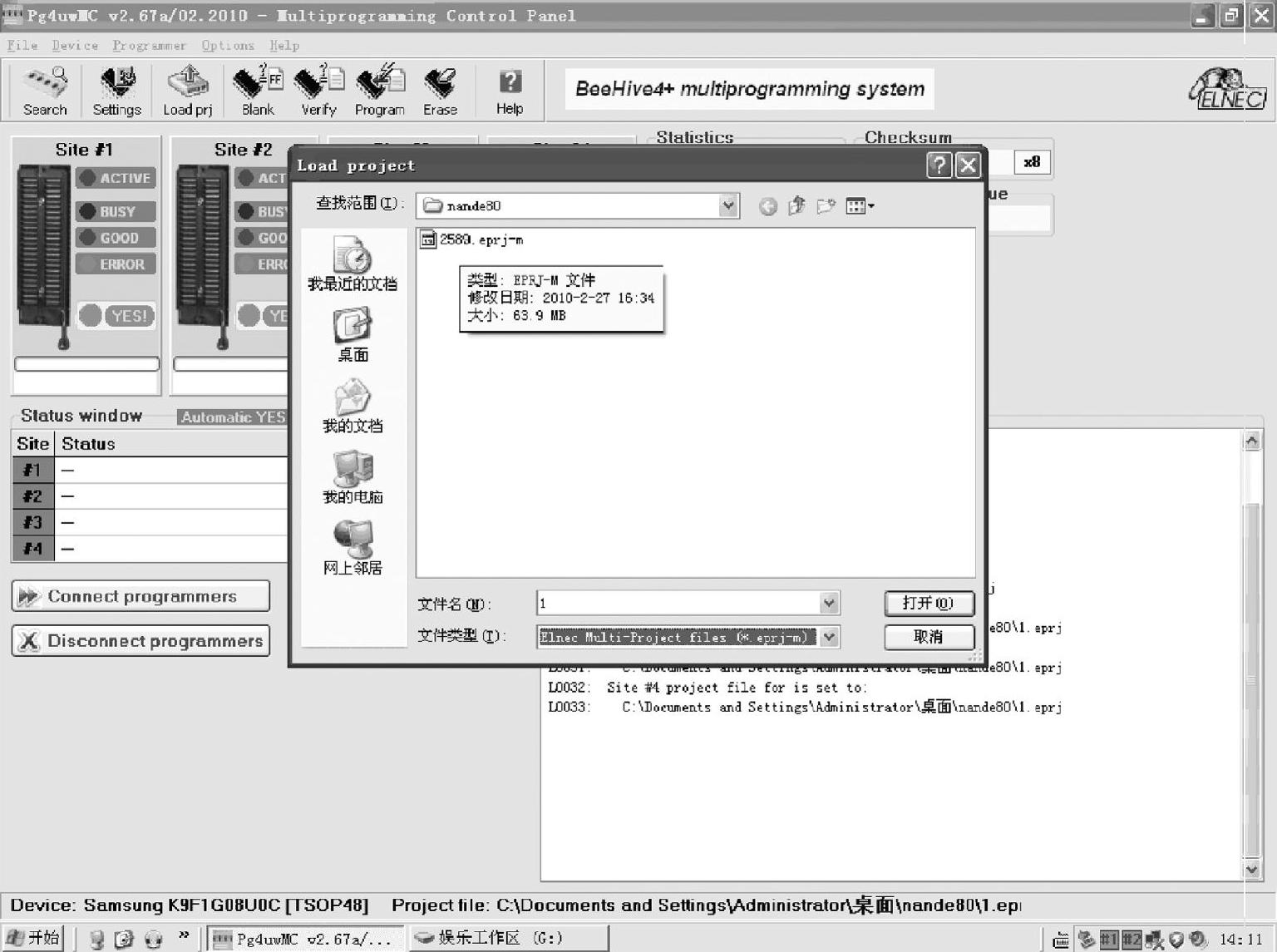This screenshot has width=1277, height=952.
Task: Click the Site #1 ERROR indicator
Action: click(116, 264)
